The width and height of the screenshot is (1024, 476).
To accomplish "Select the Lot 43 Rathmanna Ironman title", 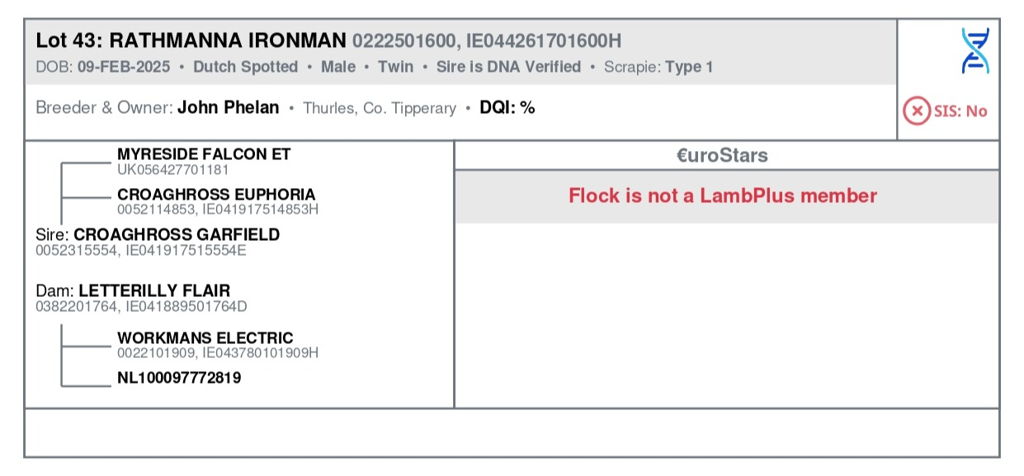I will [x=191, y=41].
